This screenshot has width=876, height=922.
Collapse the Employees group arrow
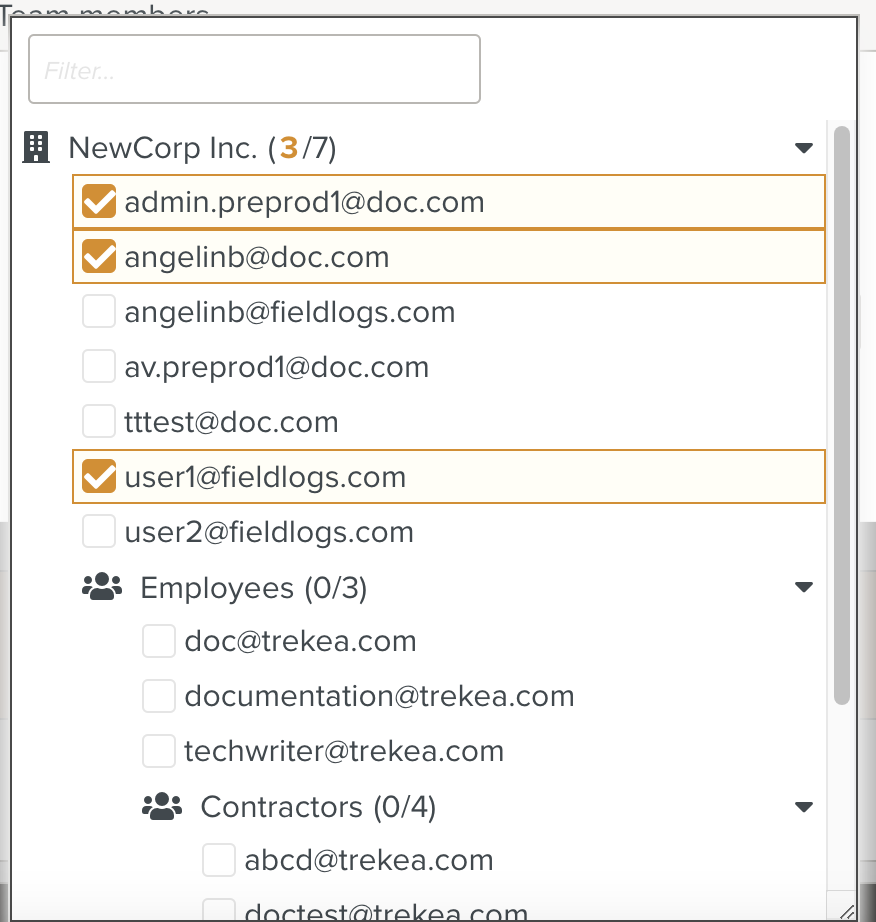tap(804, 587)
